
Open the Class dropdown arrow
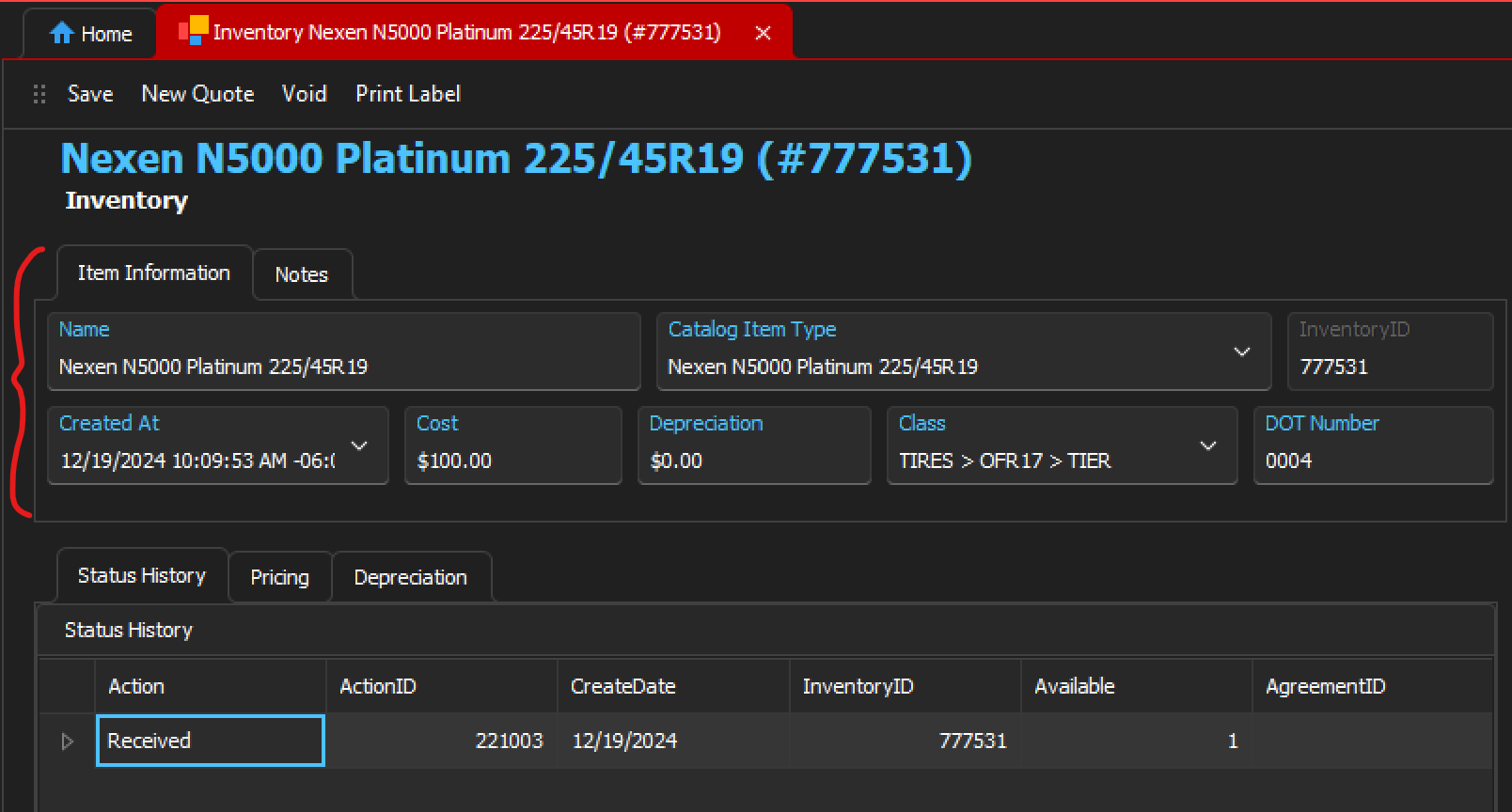(1208, 445)
